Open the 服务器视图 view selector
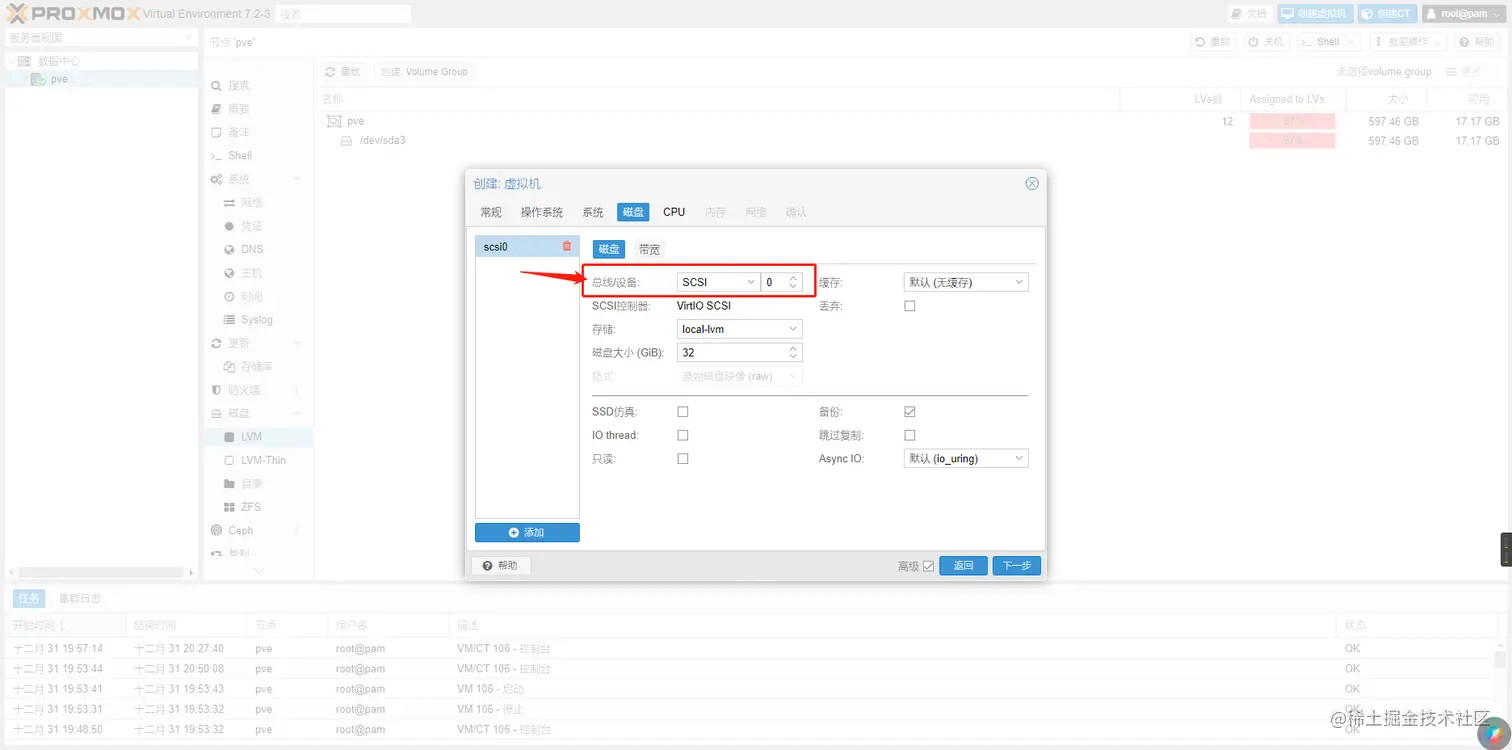The height and width of the screenshot is (750, 1512). tap(100, 38)
